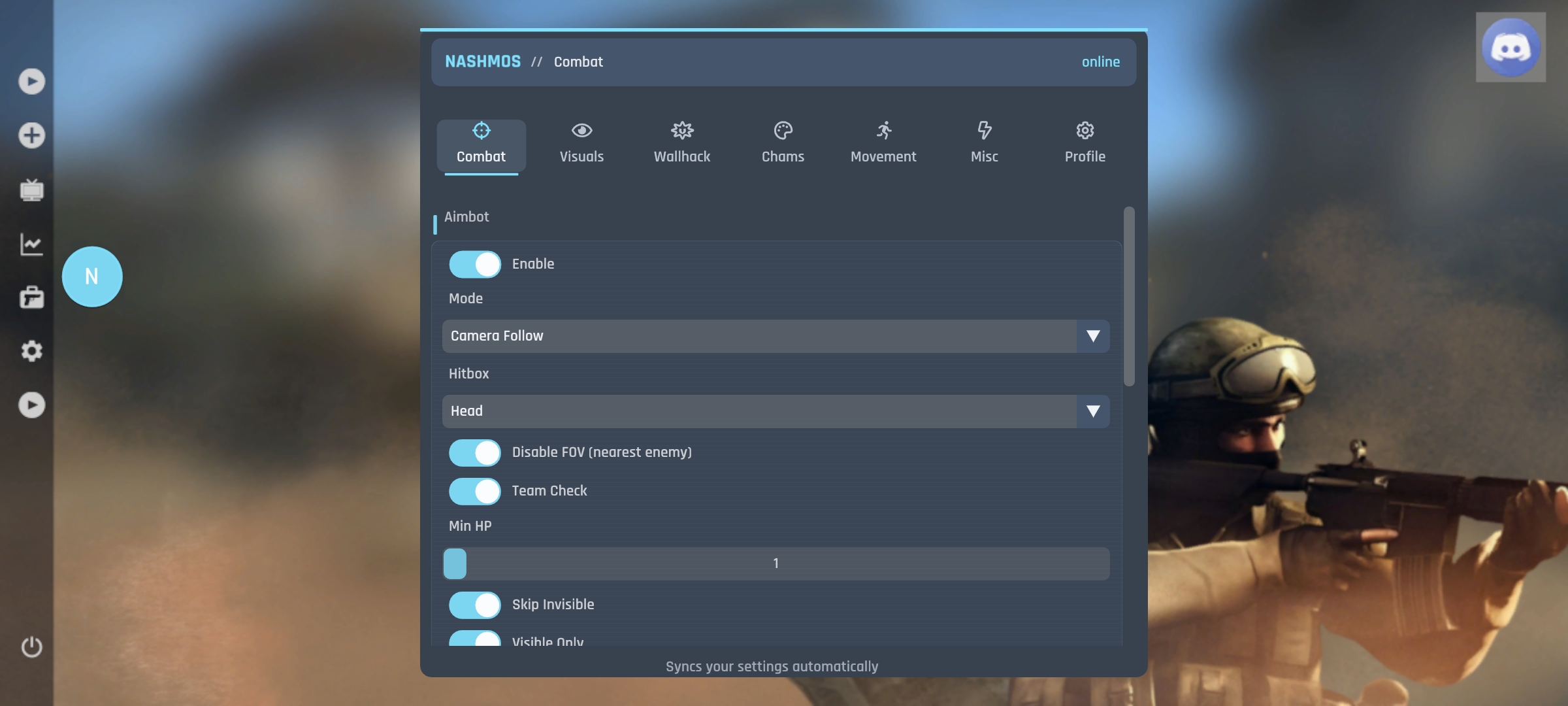The height and width of the screenshot is (706, 1568).
Task: Click the Wallhack gear-flower icon
Action: [682, 130]
